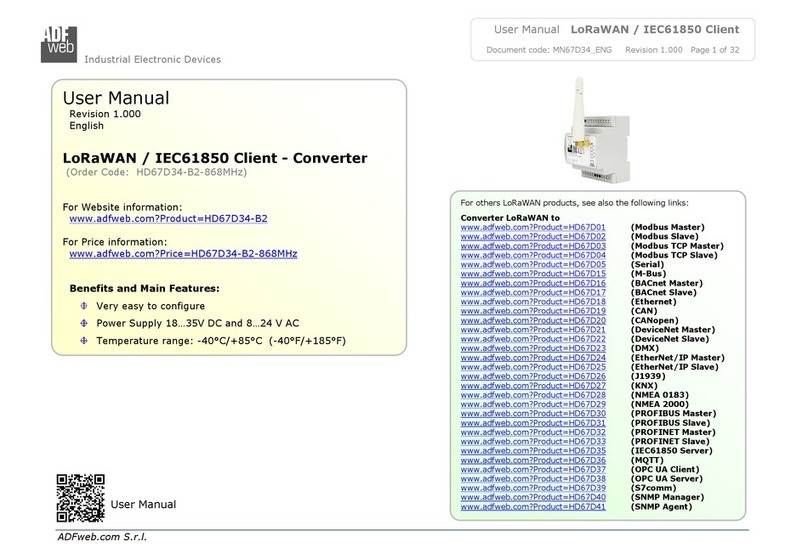
Task: Open the HD67D41 SNMP Agent link
Action: (x=533, y=507)
